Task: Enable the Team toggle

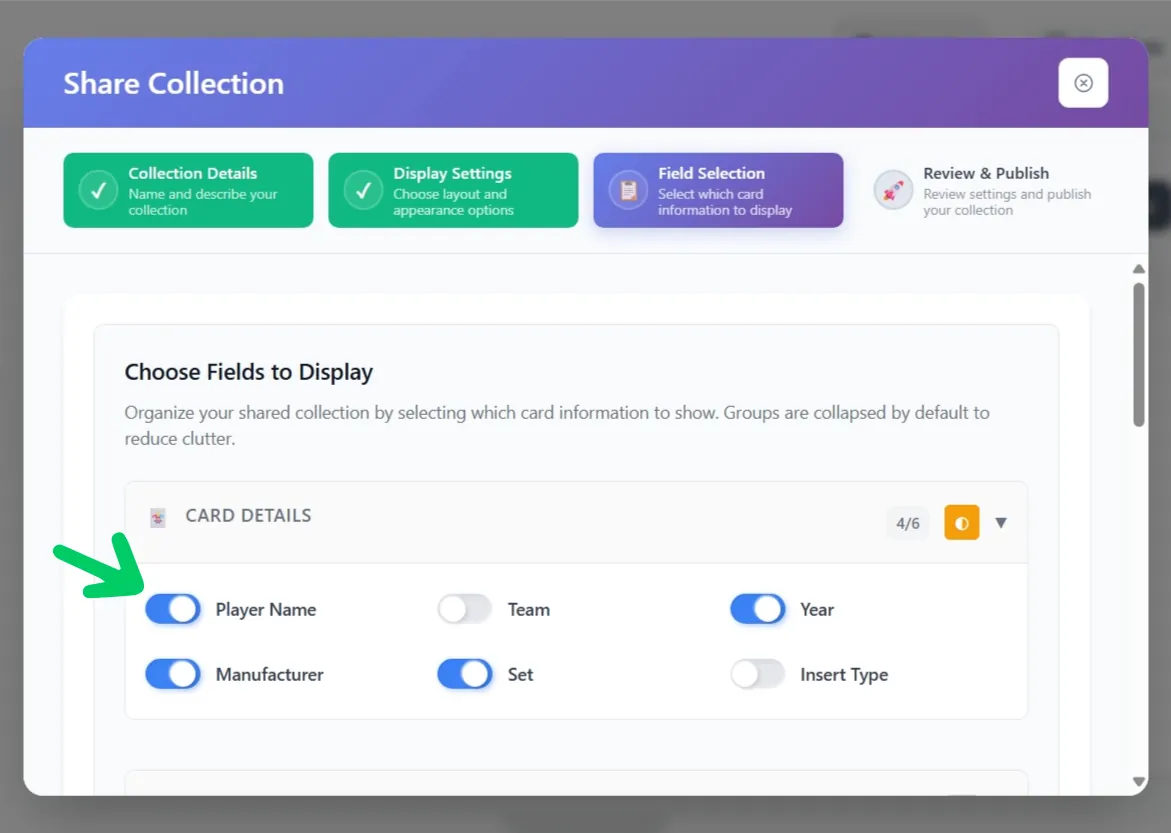Action: click(463, 609)
